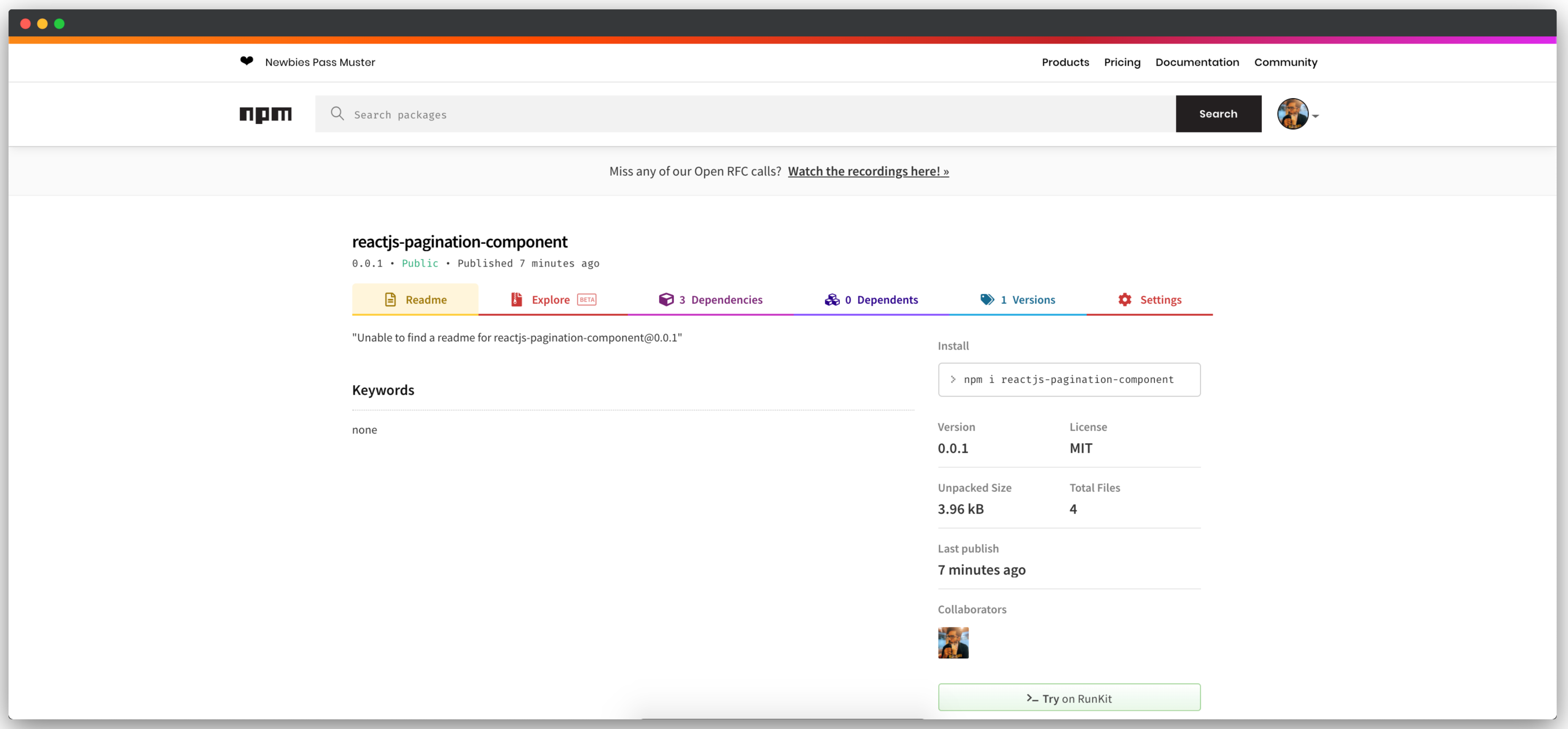The height and width of the screenshot is (729, 1568).
Task: Expand the account menu chevron
Action: click(1315, 116)
